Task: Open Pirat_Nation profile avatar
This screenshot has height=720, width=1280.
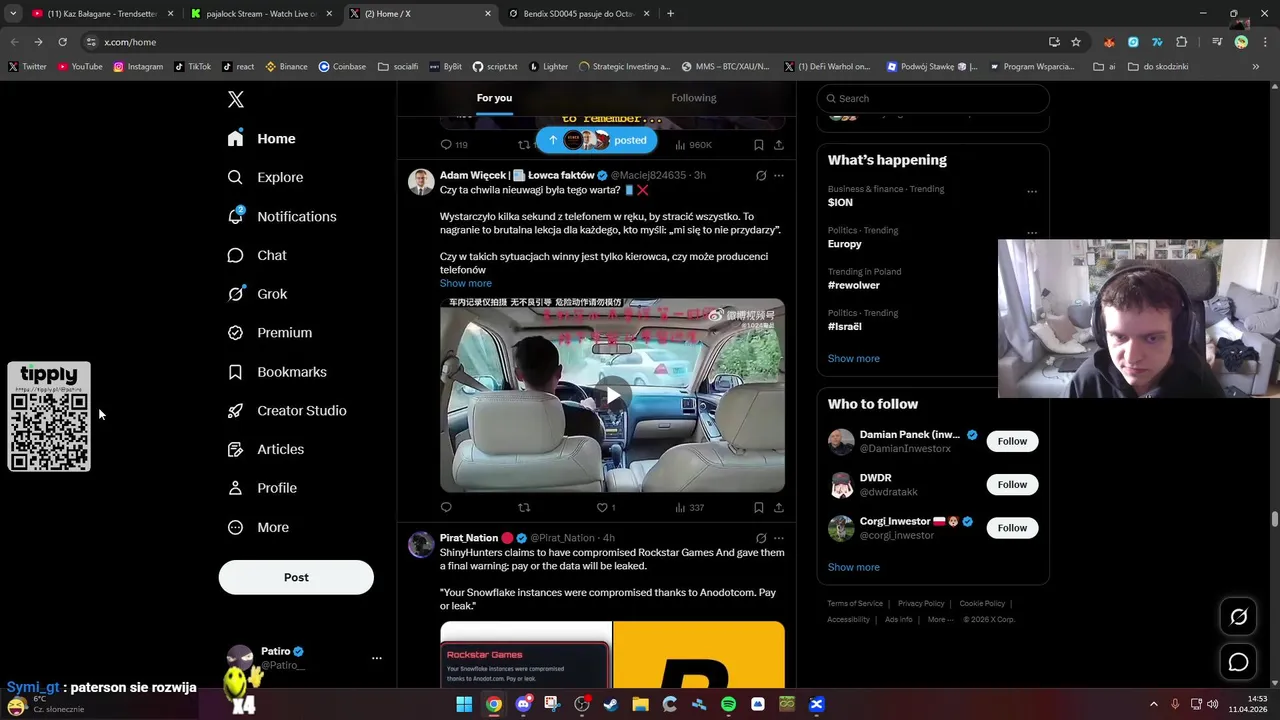Action: [421, 544]
